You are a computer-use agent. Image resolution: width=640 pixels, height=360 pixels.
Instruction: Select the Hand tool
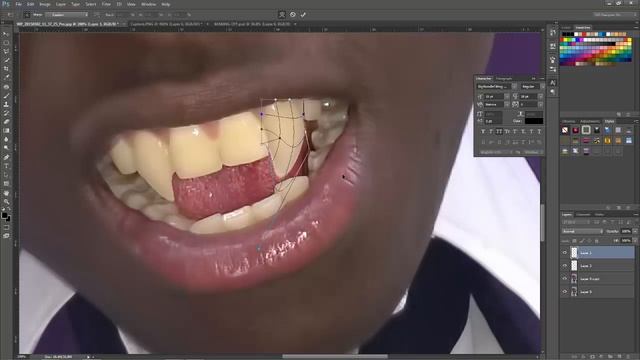coord(6,193)
